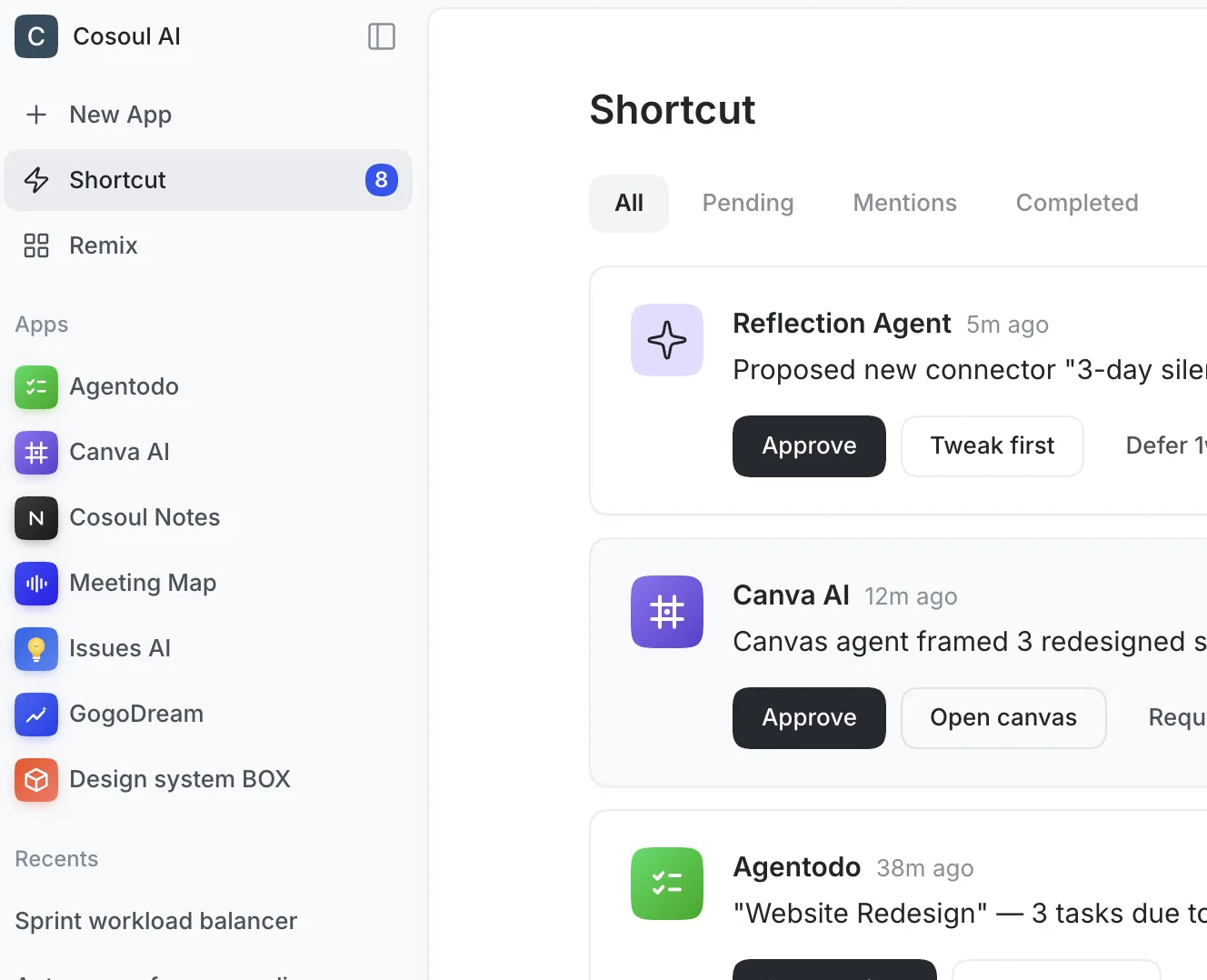1207x980 pixels.
Task: Click Tweak first button
Action: coord(993,446)
